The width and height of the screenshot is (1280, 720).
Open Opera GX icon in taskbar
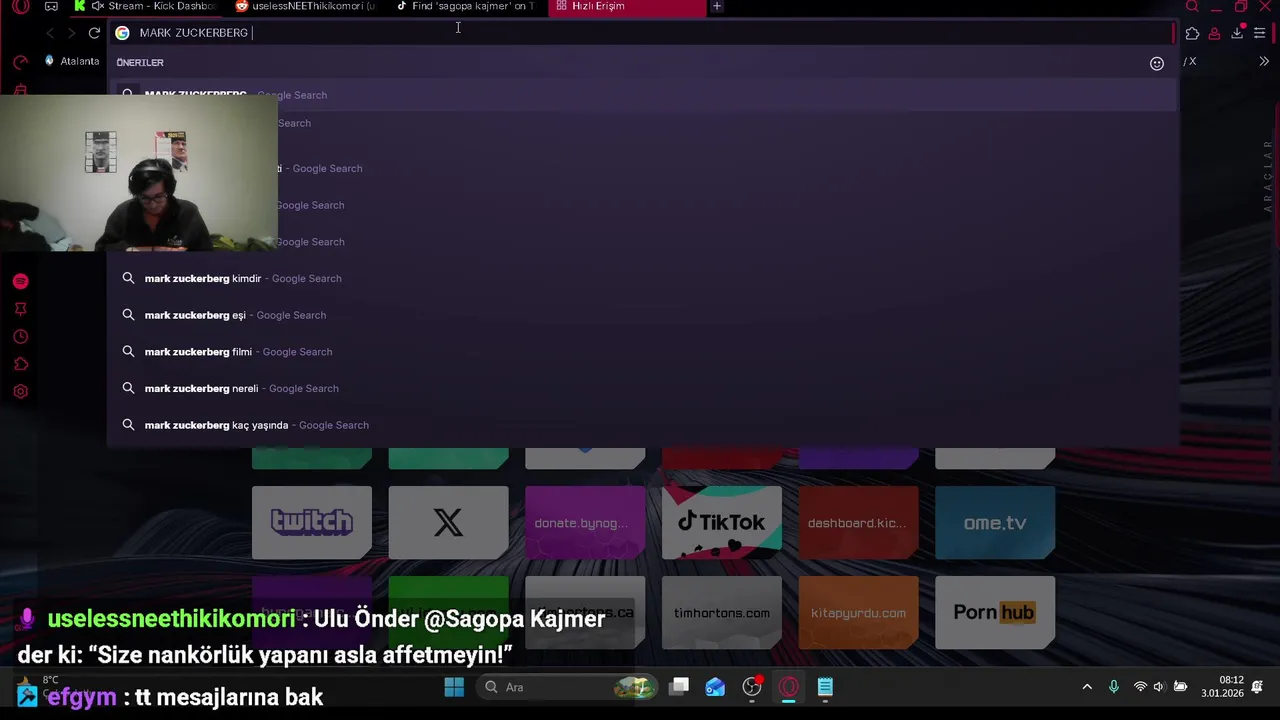[x=789, y=687]
